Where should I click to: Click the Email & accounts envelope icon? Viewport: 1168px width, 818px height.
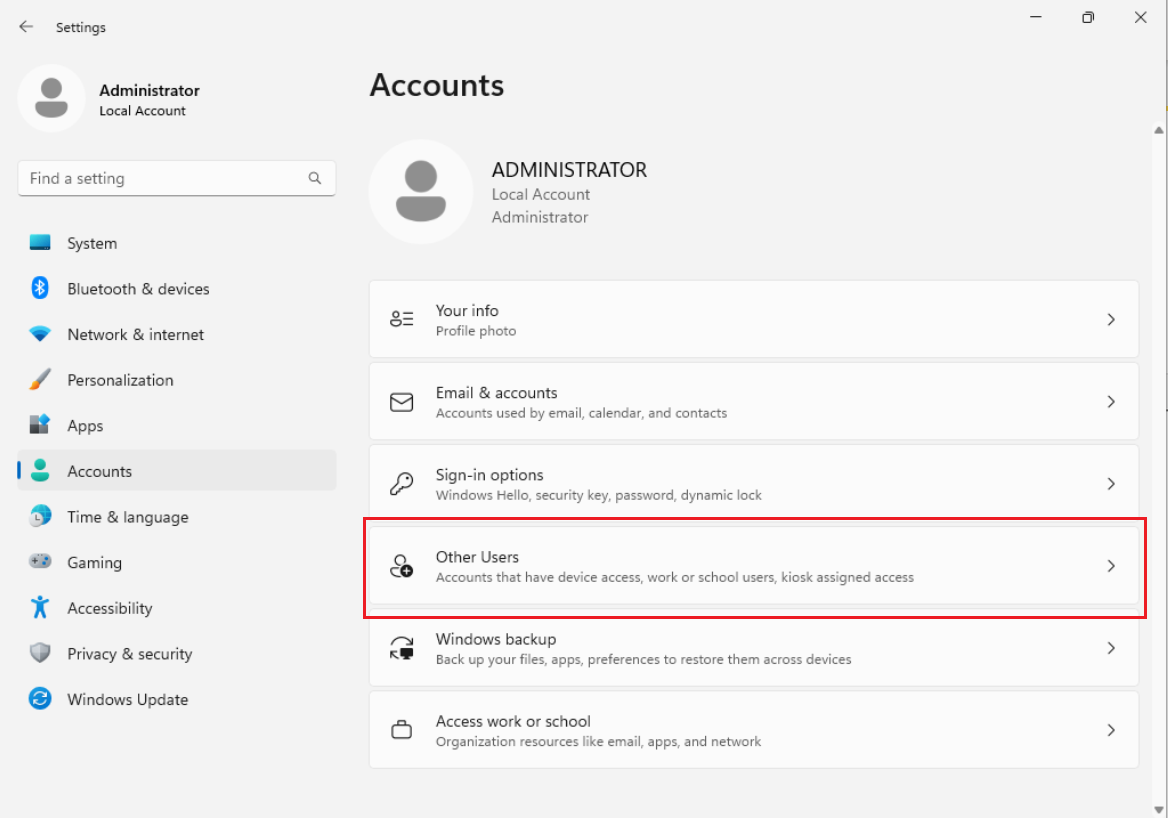[x=402, y=402]
